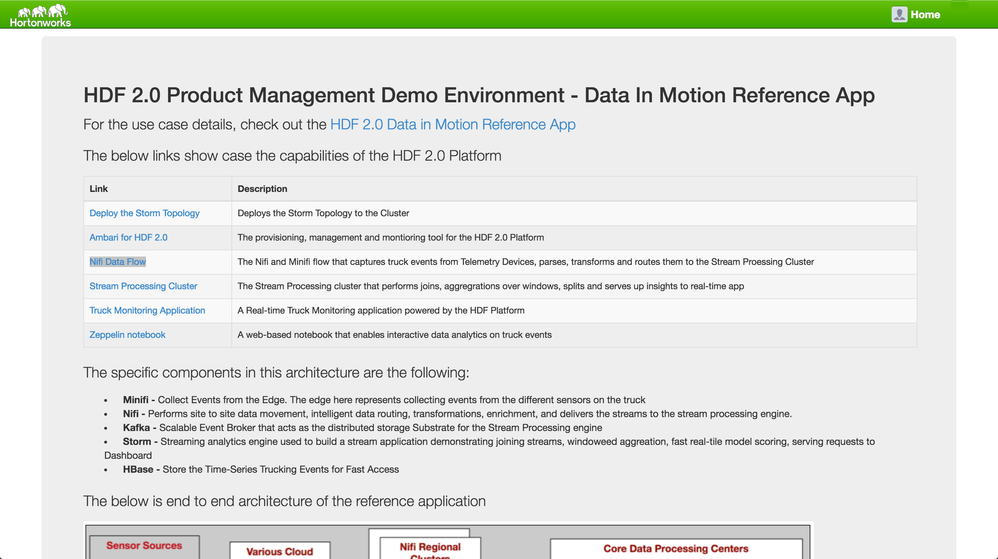
Task: Click the highlighted Nifi Data Flow link
Action: (x=117, y=262)
